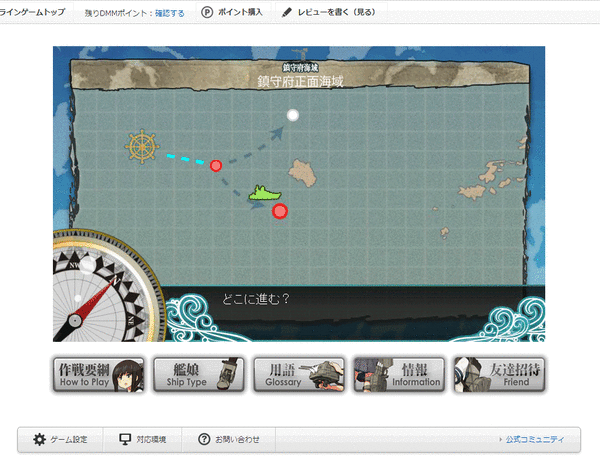Open the 公式コミュニティ link

535,439
